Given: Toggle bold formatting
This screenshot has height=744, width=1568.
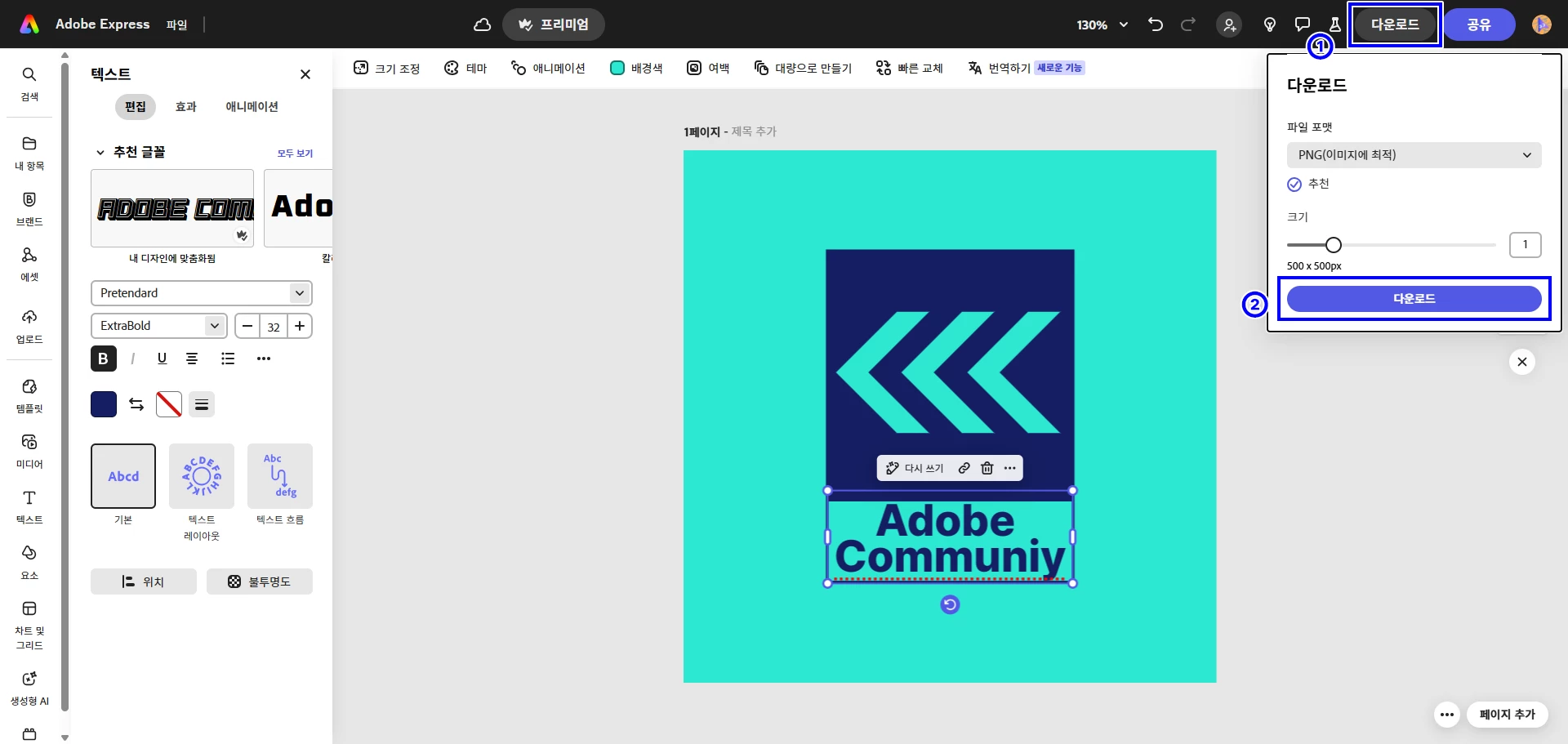Looking at the screenshot, I should tap(104, 359).
